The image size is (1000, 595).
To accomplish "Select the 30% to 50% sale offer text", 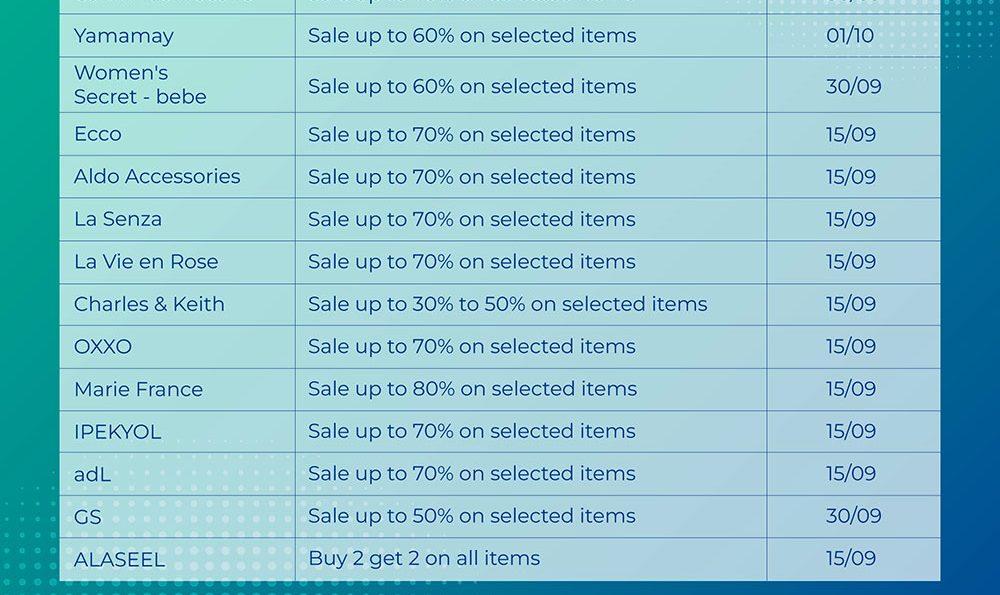I will tap(507, 304).
